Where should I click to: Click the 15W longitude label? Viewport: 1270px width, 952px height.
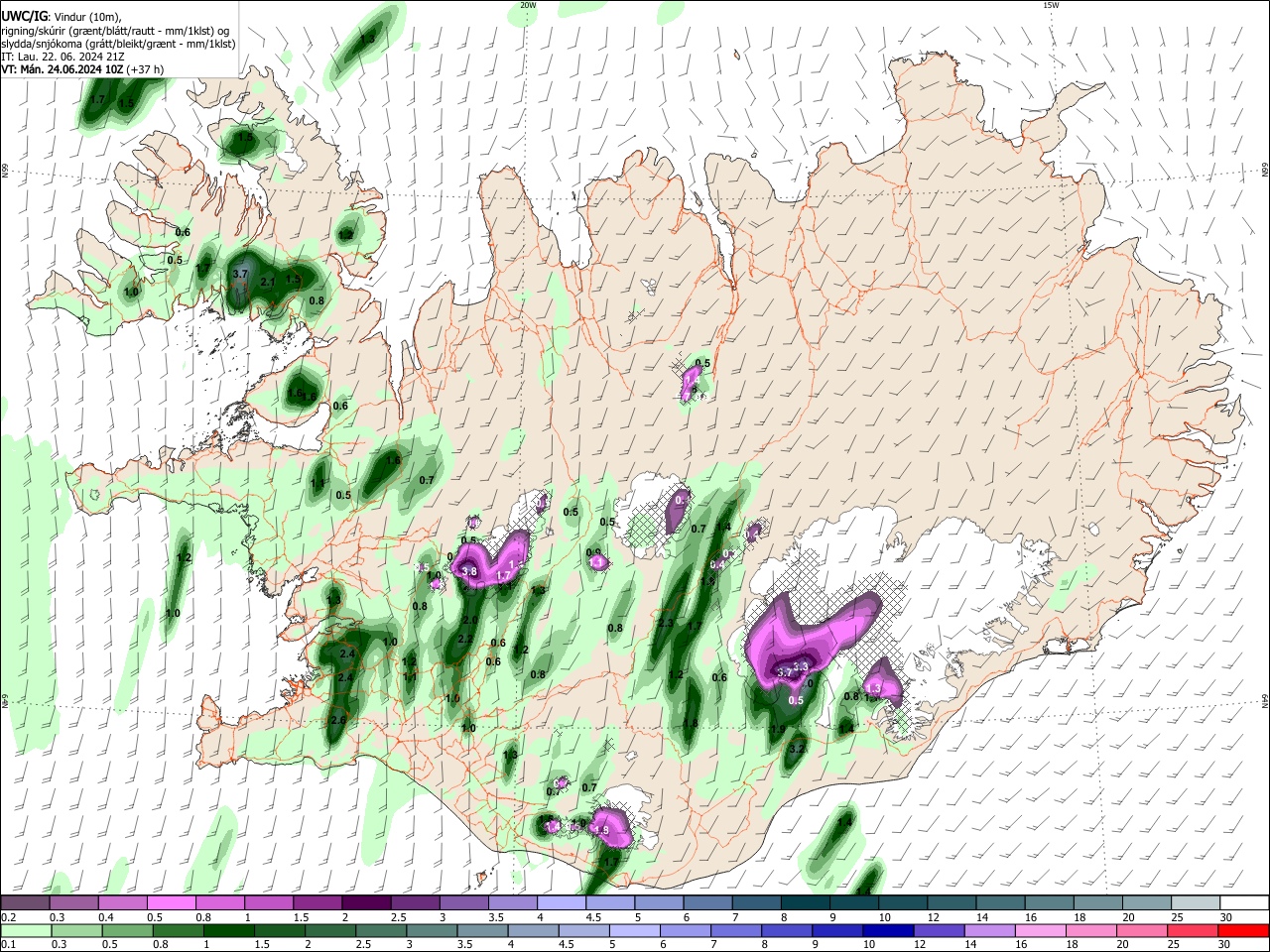point(1052,5)
